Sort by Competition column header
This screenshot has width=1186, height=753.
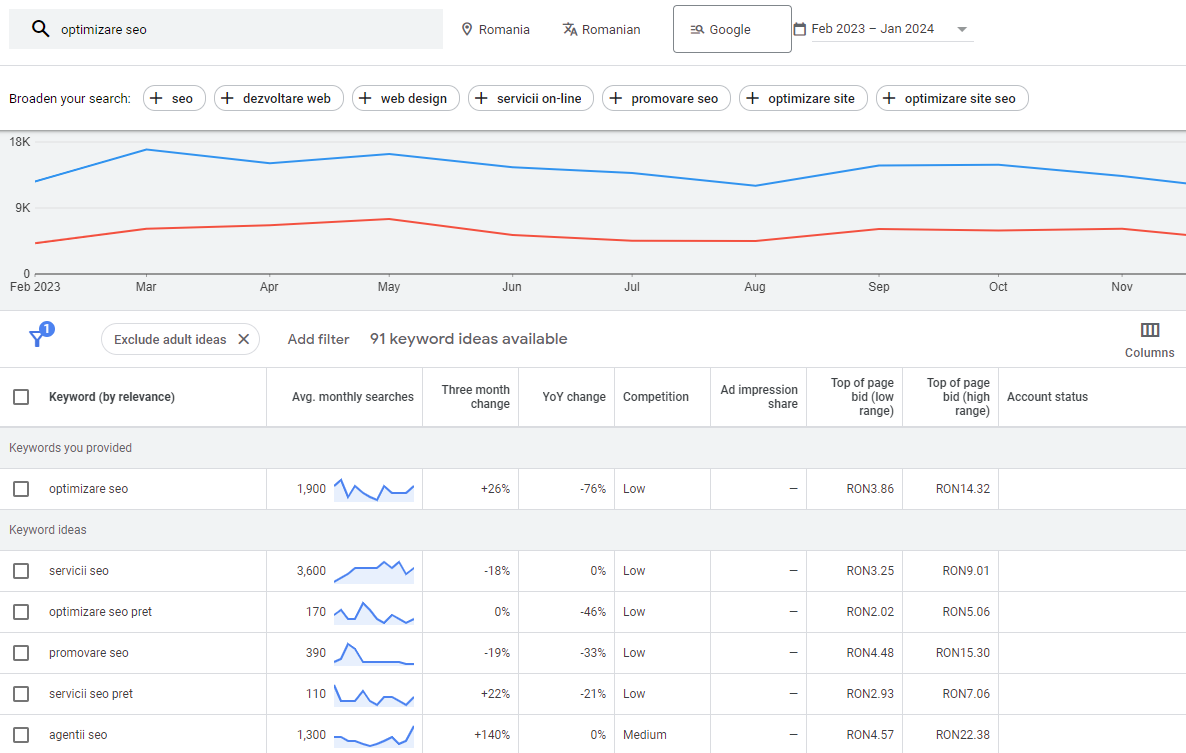tap(655, 397)
